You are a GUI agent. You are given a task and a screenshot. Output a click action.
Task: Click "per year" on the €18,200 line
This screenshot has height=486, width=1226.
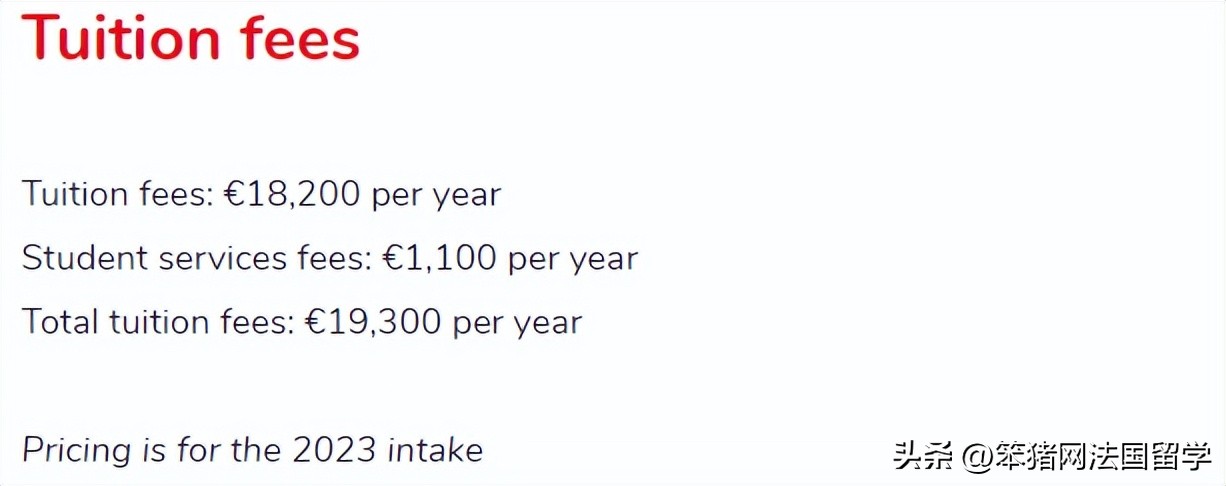(436, 194)
